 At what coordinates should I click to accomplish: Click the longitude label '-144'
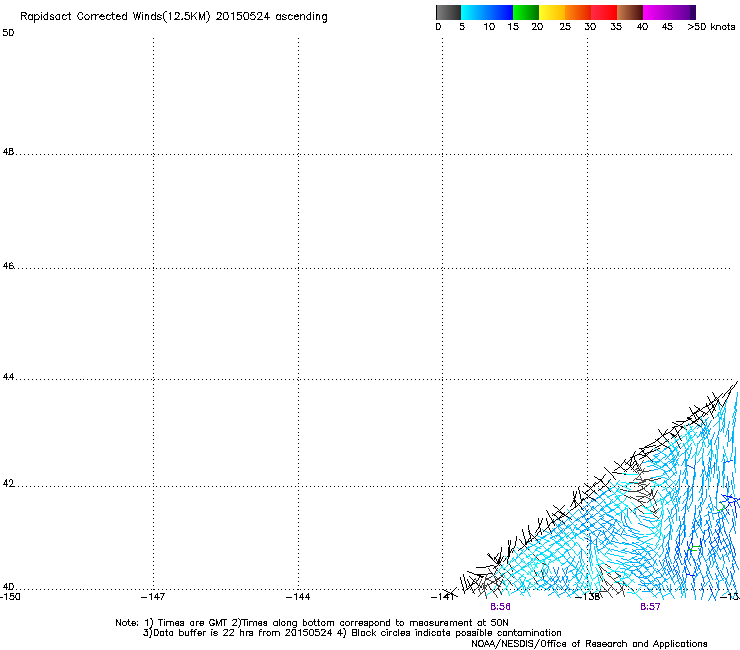point(298,596)
